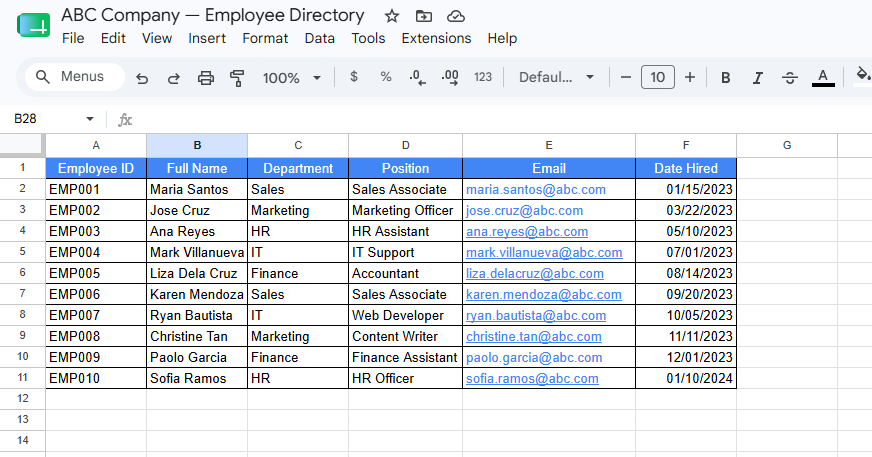872x457 pixels.
Task: Select cell with date 01/10/2024
Action: pyautogui.click(x=686, y=379)
